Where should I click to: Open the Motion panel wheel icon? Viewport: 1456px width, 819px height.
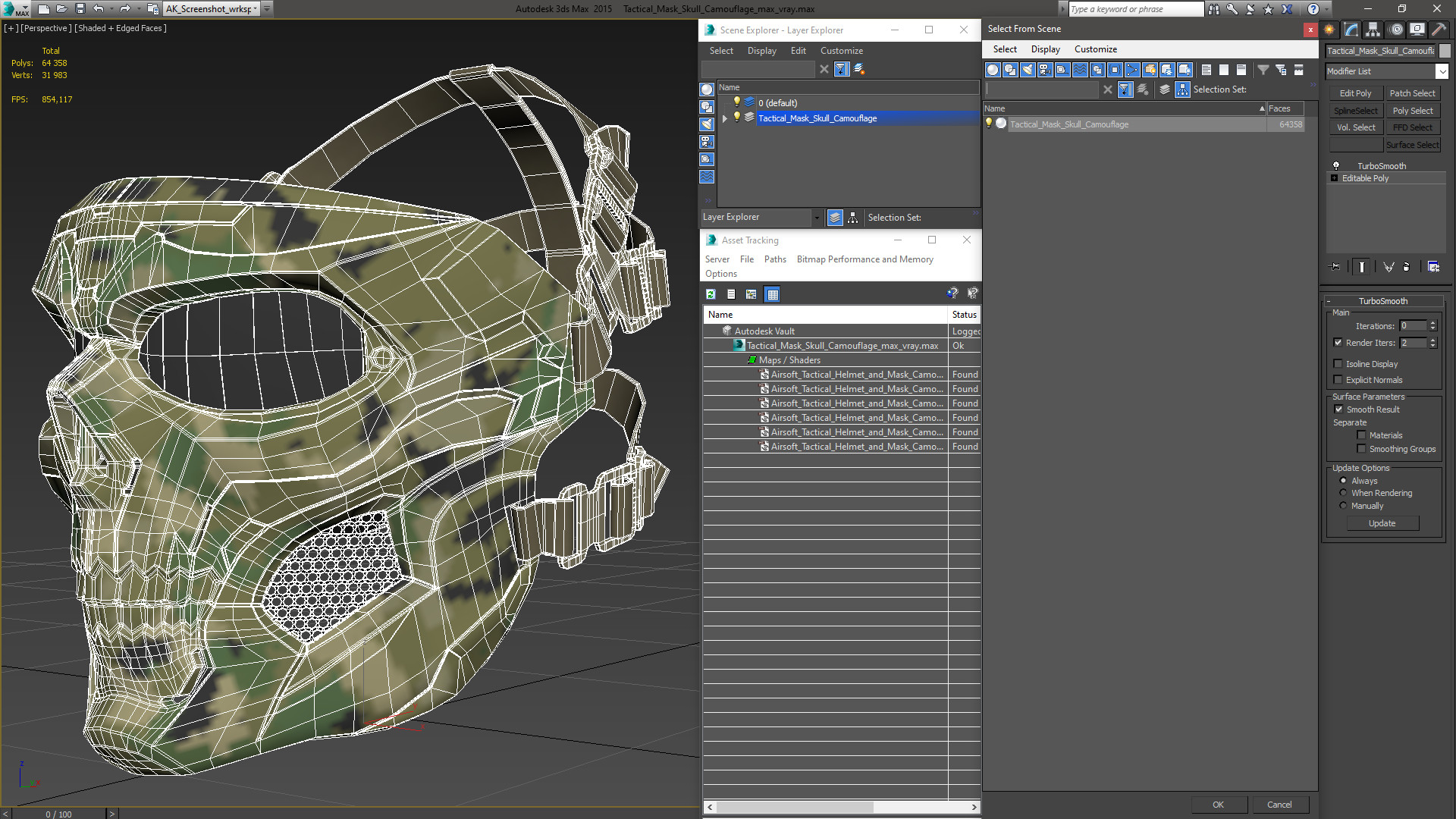(x=1396, y=30)
